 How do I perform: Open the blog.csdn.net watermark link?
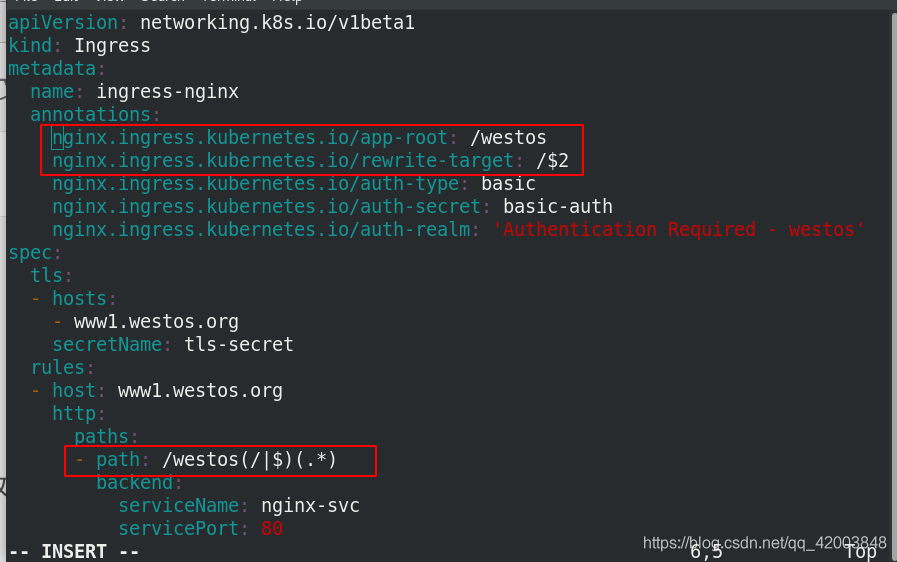click(764, 543)
